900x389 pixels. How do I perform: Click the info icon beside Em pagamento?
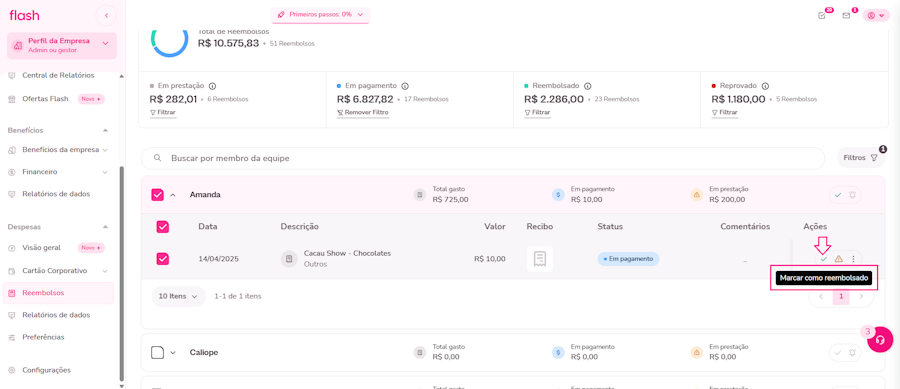point(405,85)
